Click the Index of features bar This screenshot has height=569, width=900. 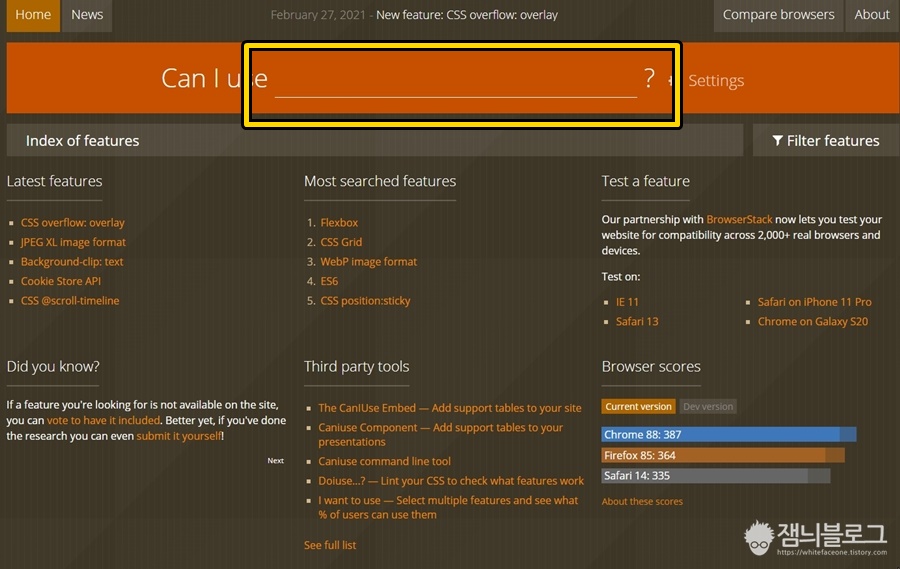tap(375, 140)
